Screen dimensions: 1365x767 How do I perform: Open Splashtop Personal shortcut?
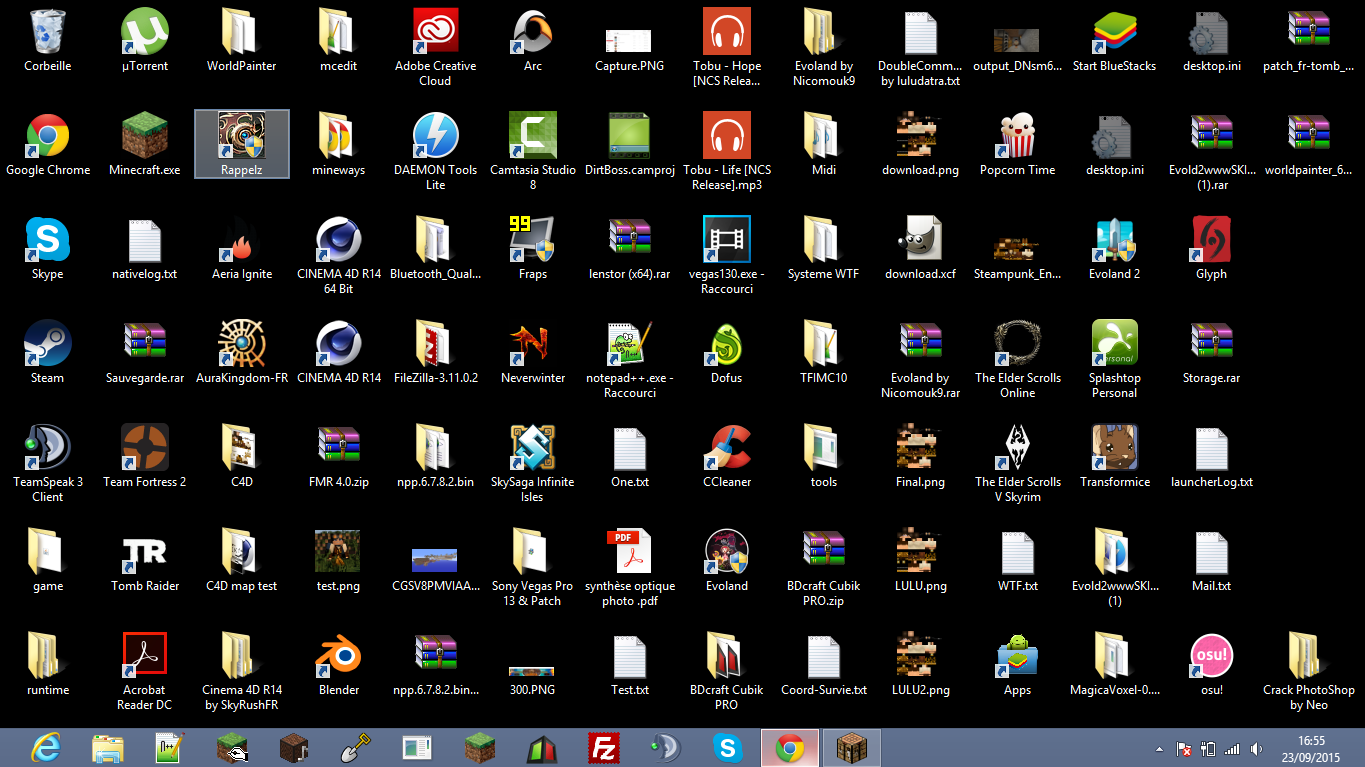(1114, 359)
